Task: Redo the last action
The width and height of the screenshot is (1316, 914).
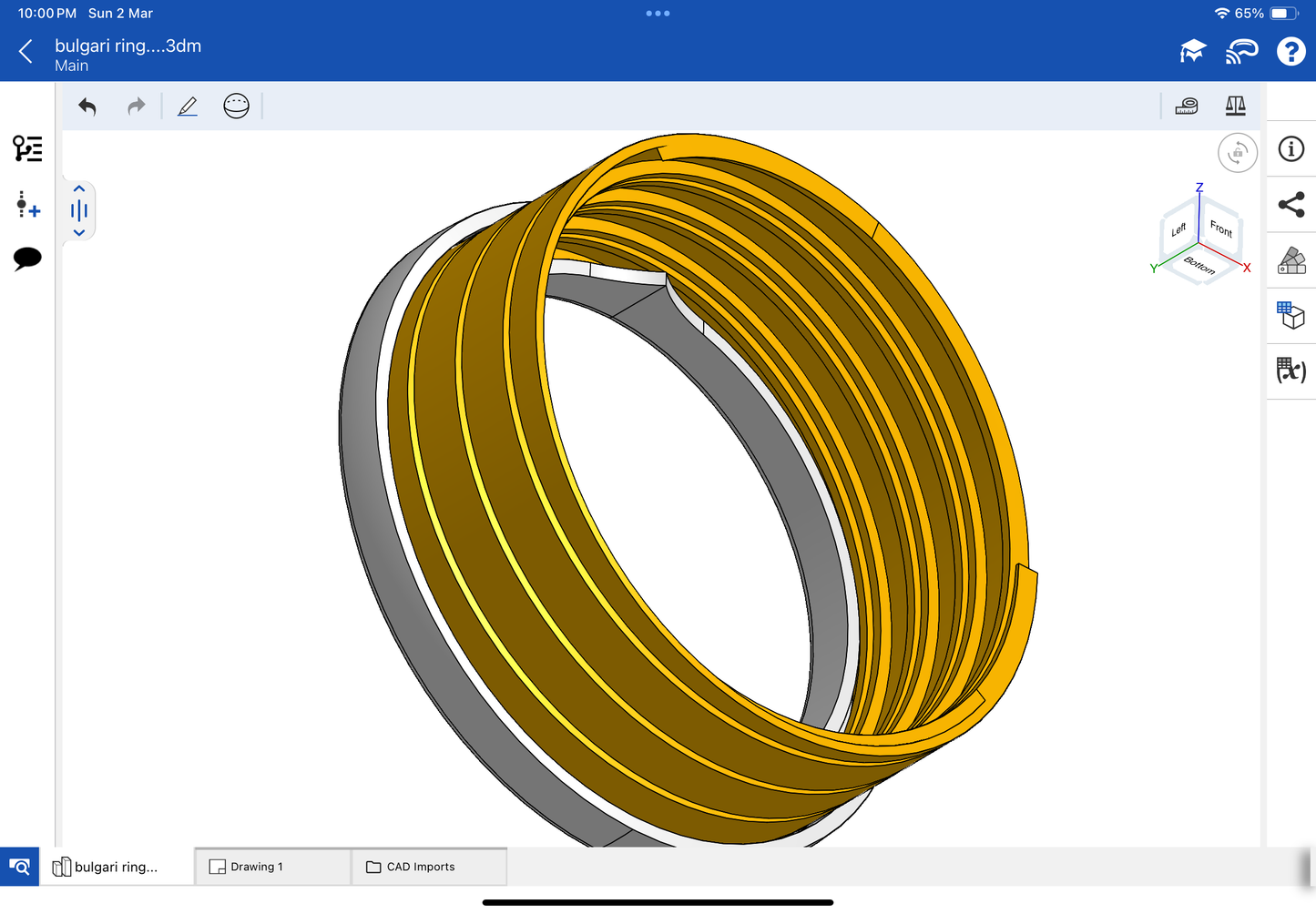Action: point(136,106)
